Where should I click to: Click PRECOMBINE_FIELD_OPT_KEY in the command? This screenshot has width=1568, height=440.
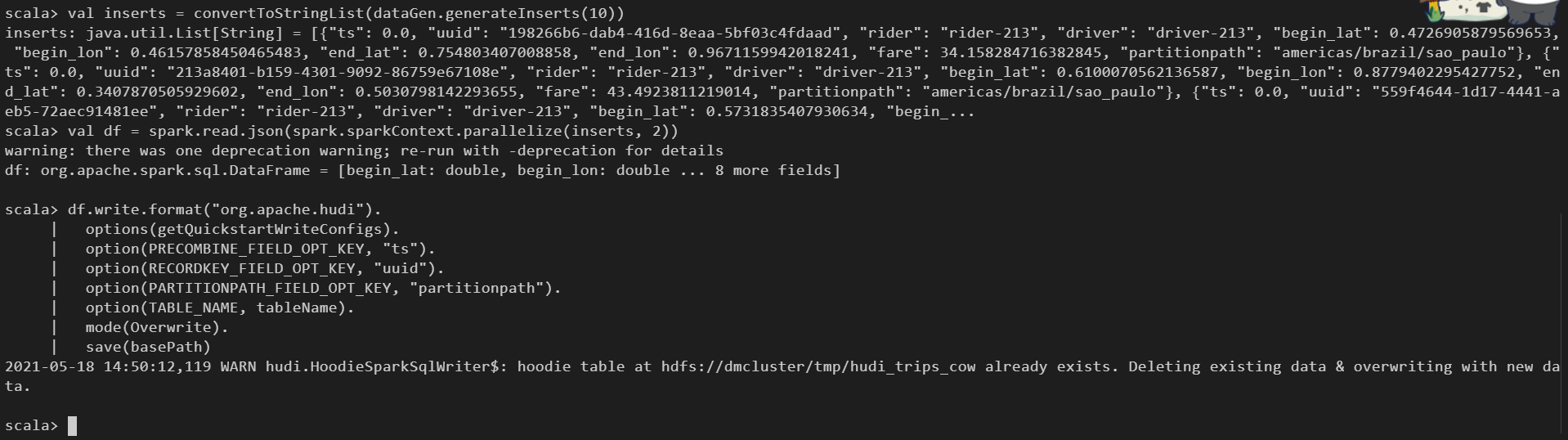click(256, 249)
